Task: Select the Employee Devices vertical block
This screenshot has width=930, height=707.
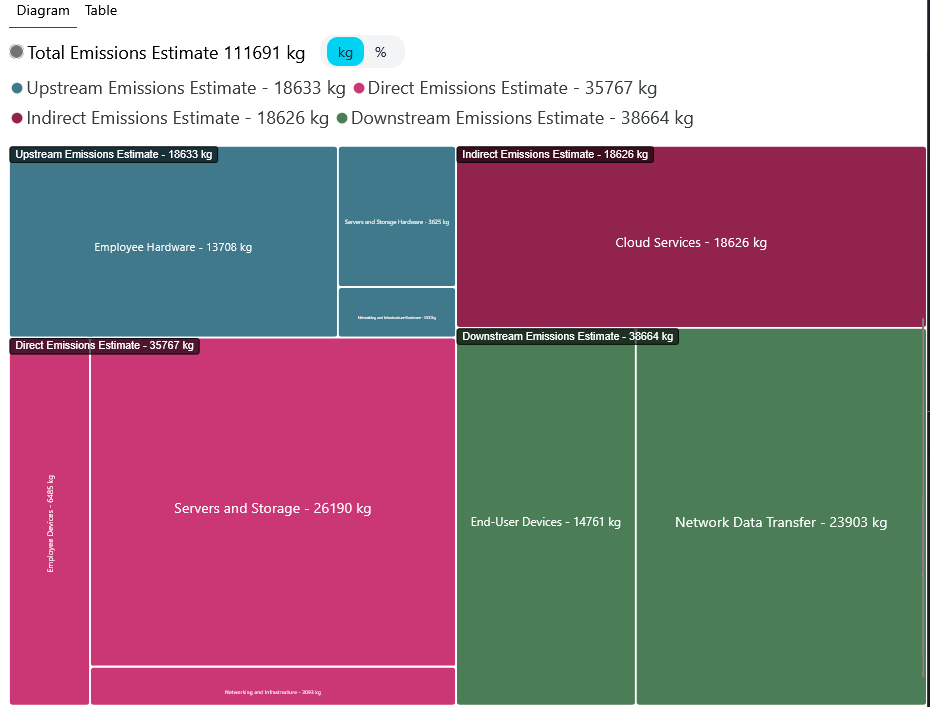Action: pyautogui.click(x=50, y=523)
